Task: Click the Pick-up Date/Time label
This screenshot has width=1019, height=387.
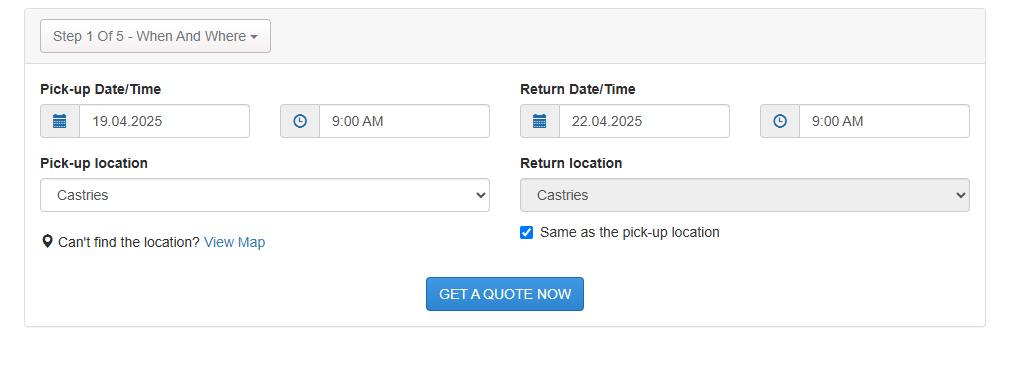Action: pyautogui.click(x=101, y=90)
